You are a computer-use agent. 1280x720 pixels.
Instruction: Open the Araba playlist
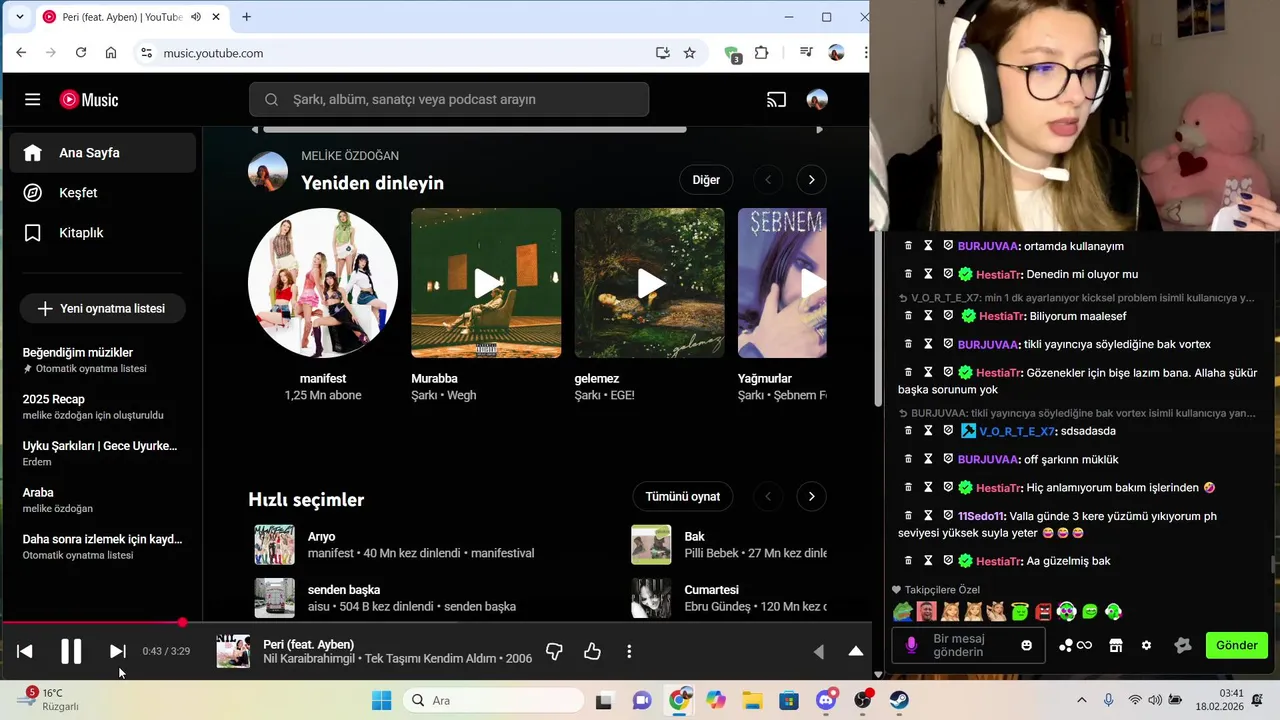coord(103,499)
